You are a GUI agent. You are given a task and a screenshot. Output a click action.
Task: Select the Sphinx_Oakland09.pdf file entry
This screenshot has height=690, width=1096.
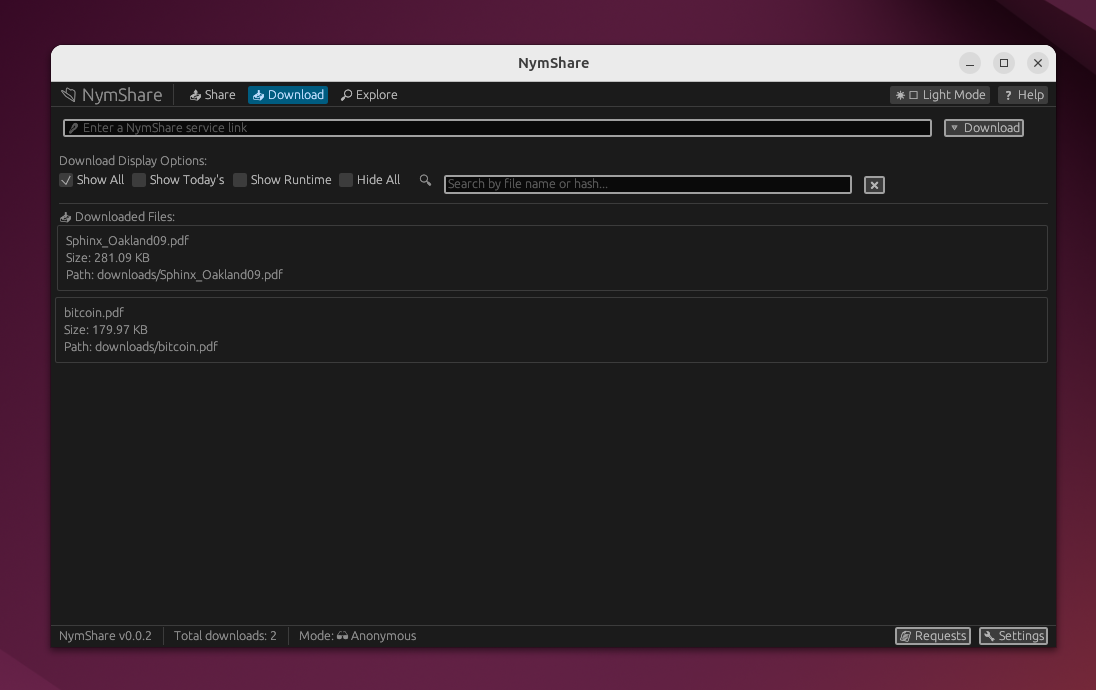pos(552,258)
